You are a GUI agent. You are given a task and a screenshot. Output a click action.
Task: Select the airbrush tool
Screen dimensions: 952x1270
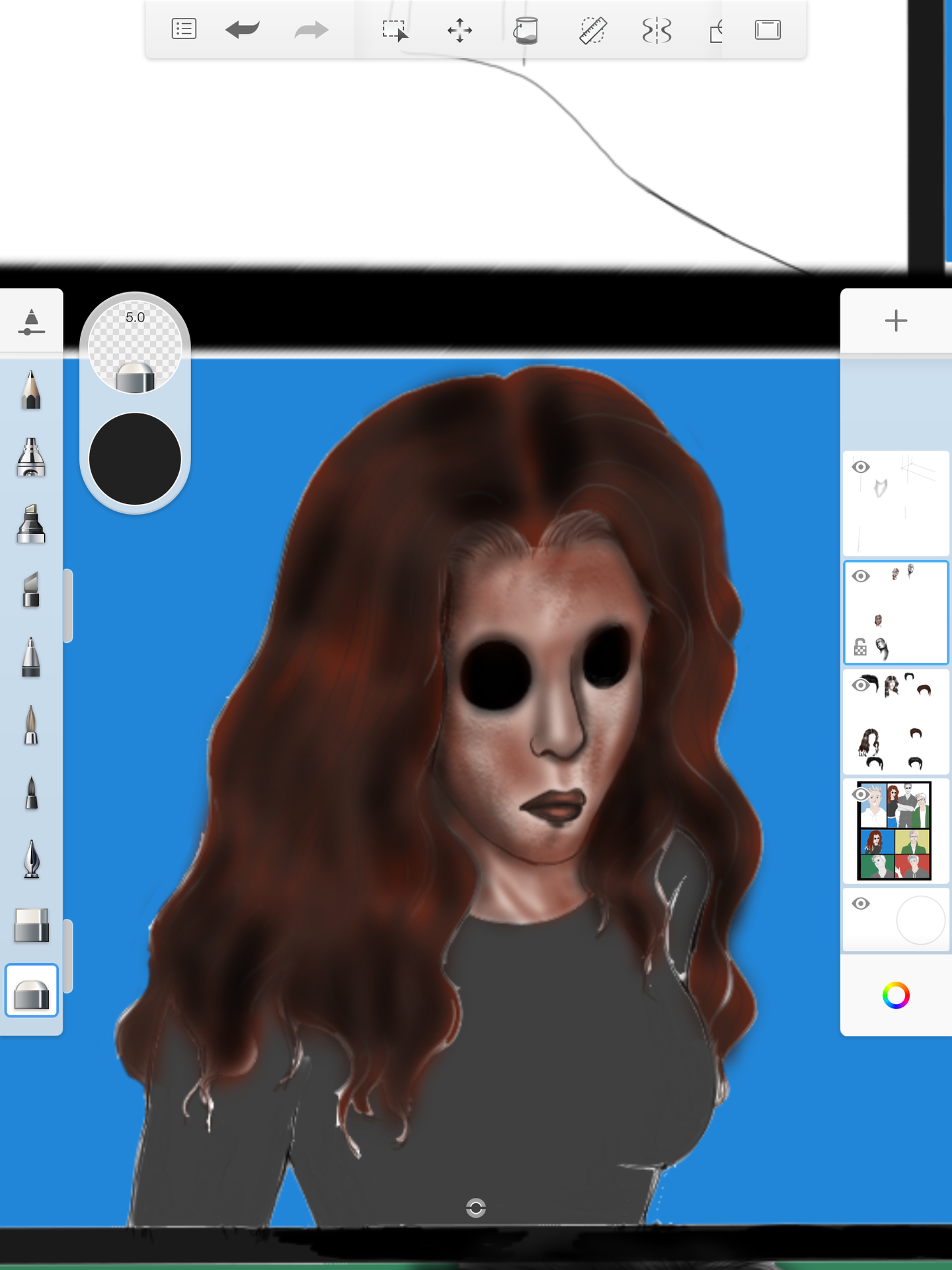click(31, 457)
